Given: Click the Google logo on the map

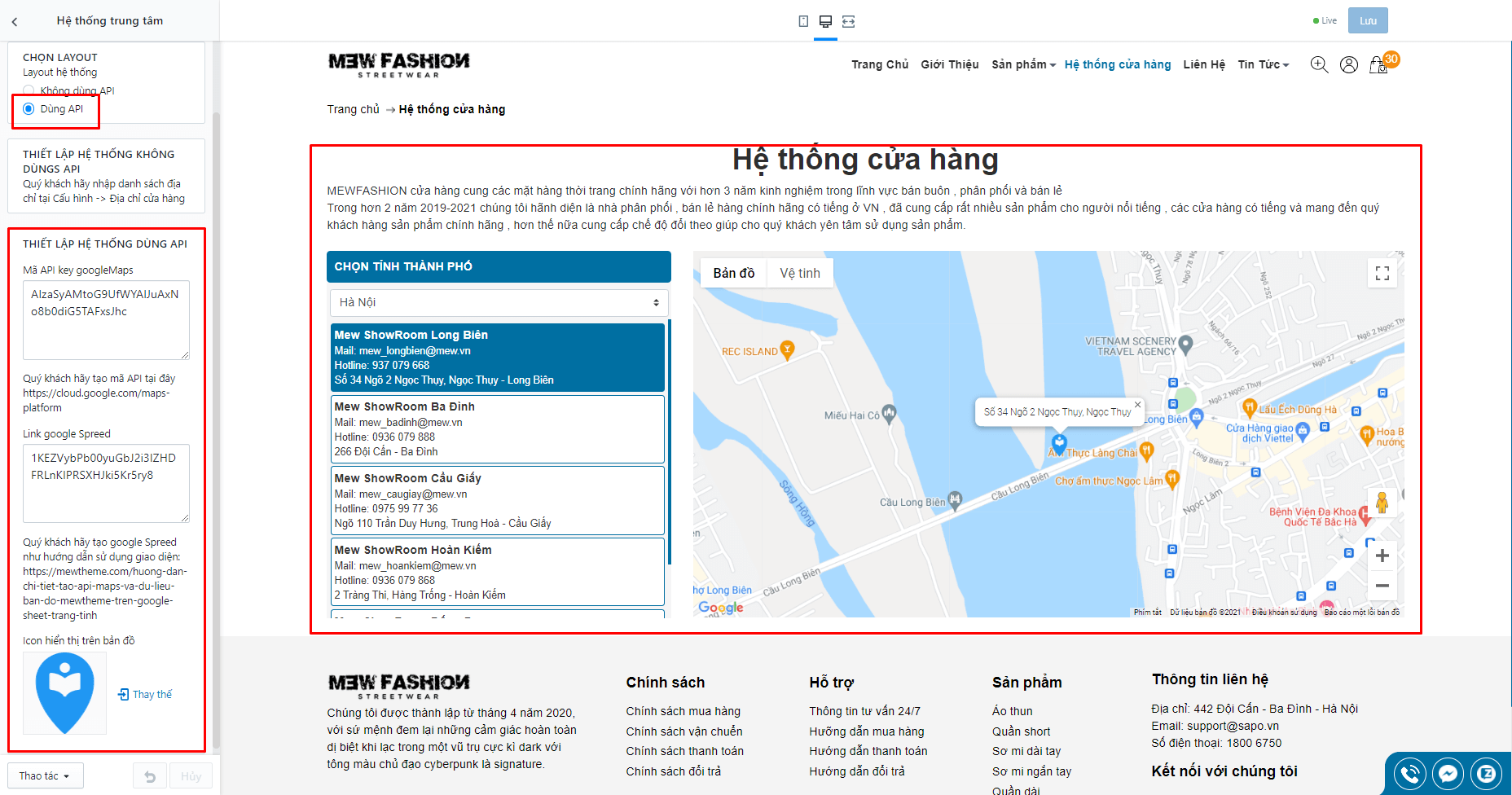Looking at the screenshot, I should pyautogui.click(x=721, y=608).
